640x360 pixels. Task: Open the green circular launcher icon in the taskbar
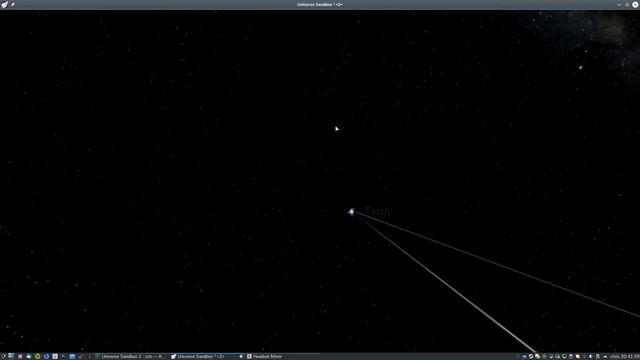click(x=38, y=356)
